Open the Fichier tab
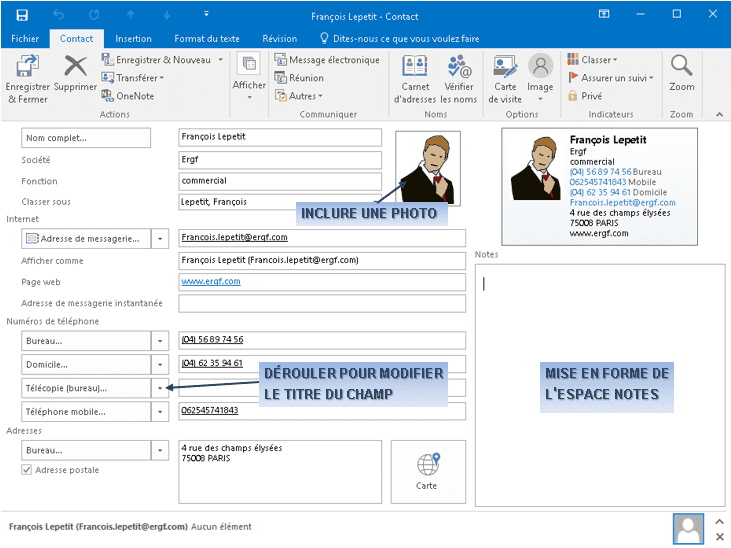Screen dimensions: 731x548 (x=25, y=39)
